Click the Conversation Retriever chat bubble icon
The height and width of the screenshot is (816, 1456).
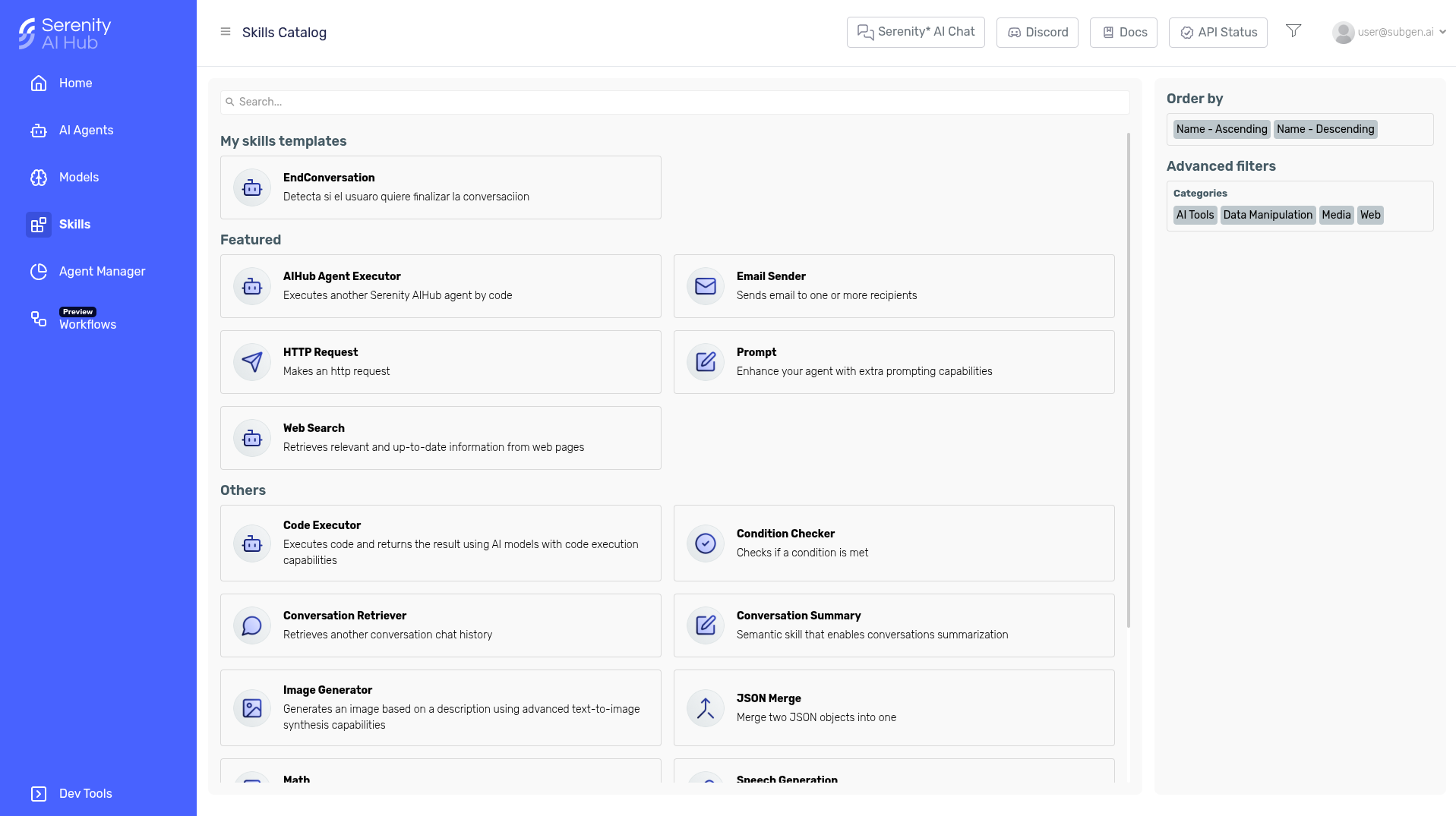point(251,625)
